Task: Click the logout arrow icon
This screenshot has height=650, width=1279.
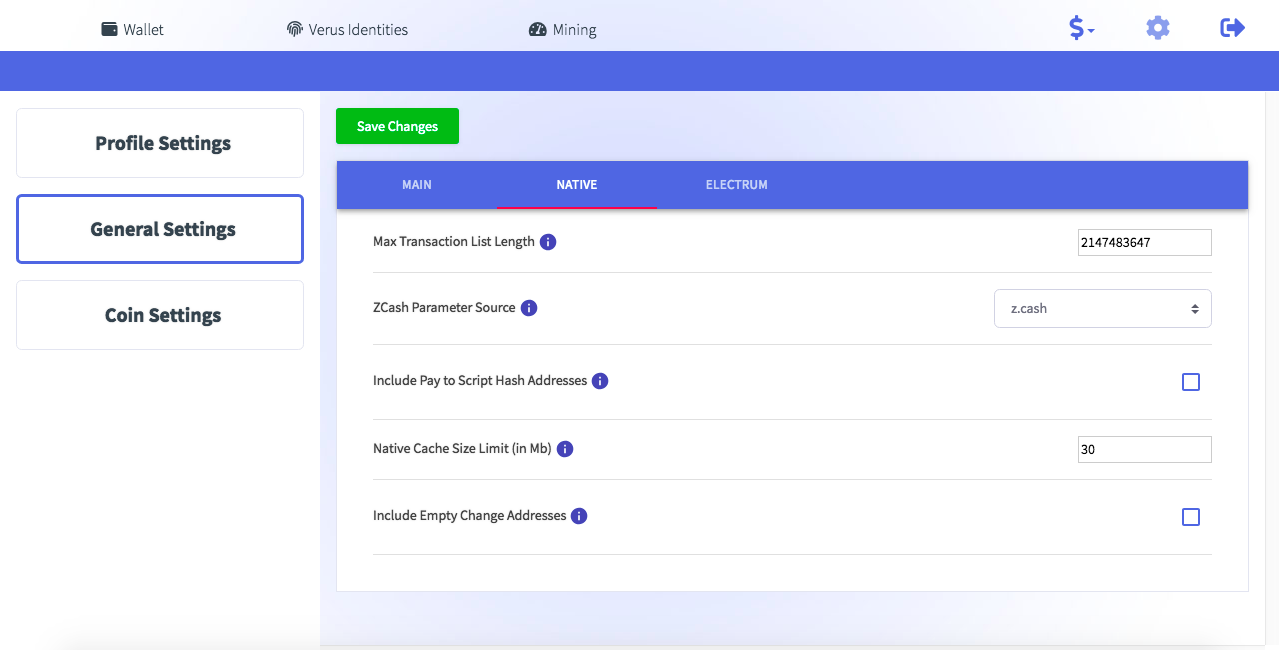Action: pos(1233,27)
